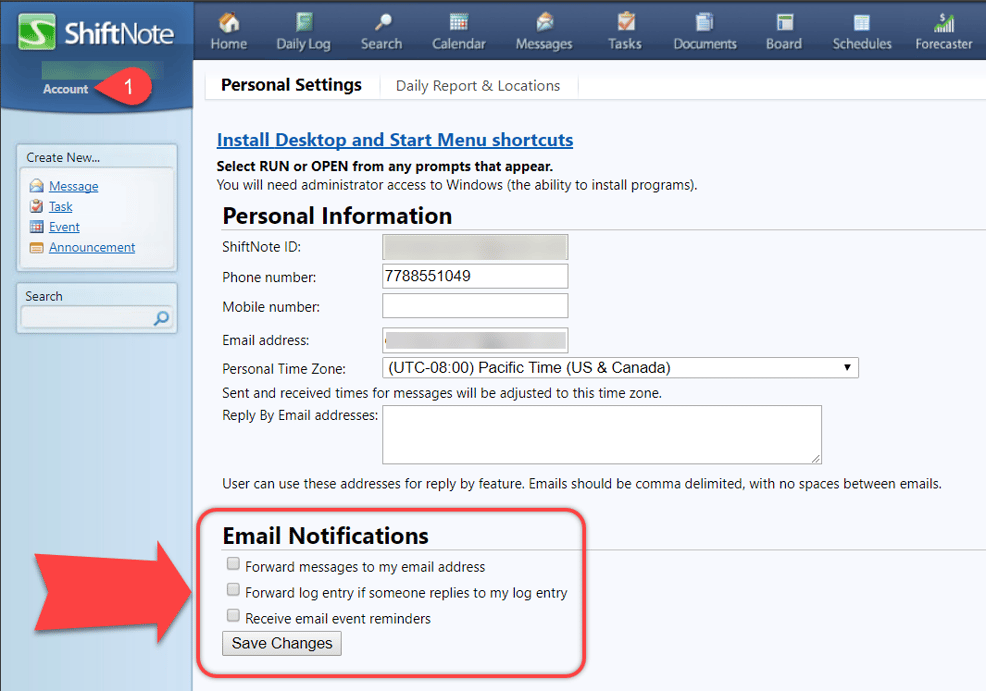
Task: Open the Forecaster chart icon
Action: [943, 23]
